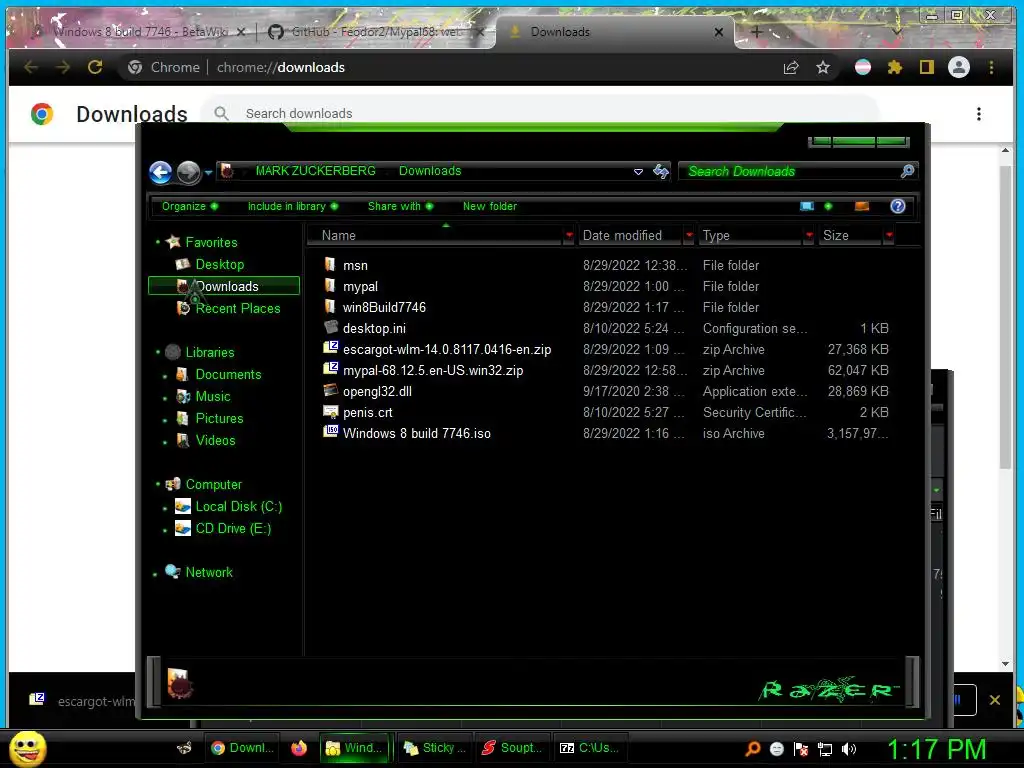Reload the page in Chrome
Image resolution: width=1024 pixels, height=768 pixels.
click(x=95, y=67)
